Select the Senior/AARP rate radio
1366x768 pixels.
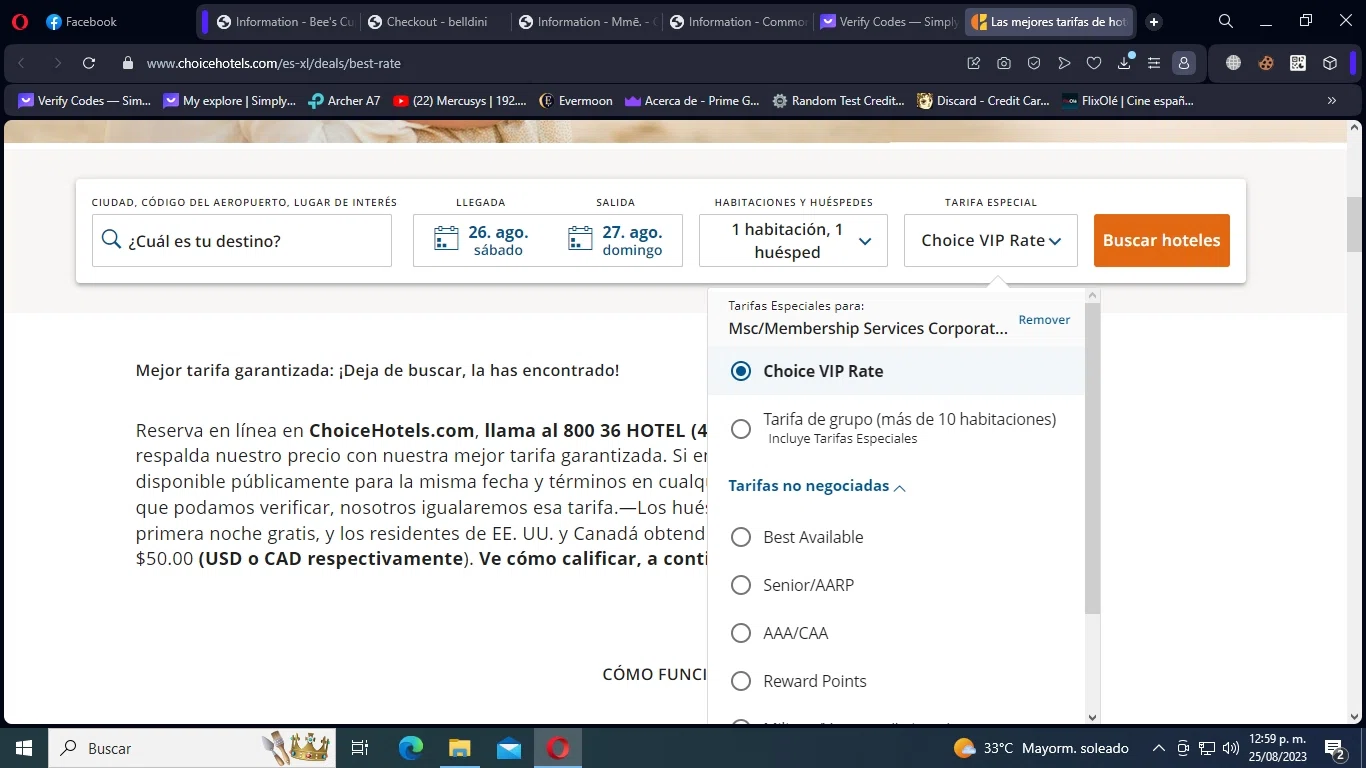tap(741, 585)
